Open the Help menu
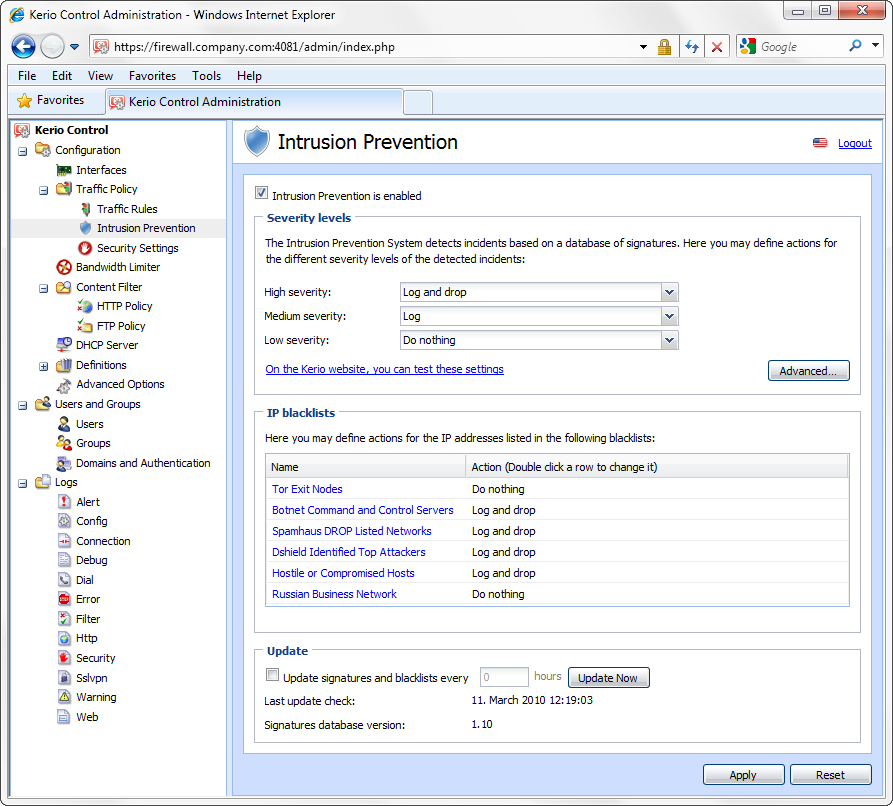Screen dimensions: 893x806 point(249,76)
